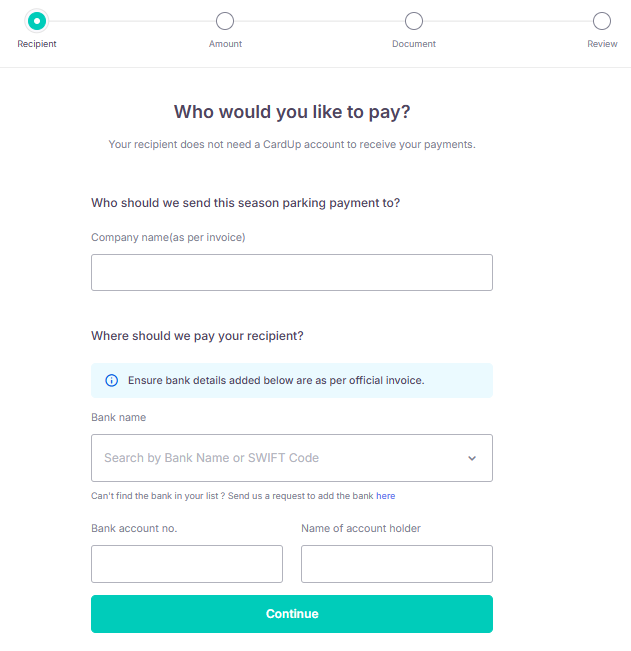Select the Amount step label
This screenshot has width=631, height=651.
coord(225,44)
